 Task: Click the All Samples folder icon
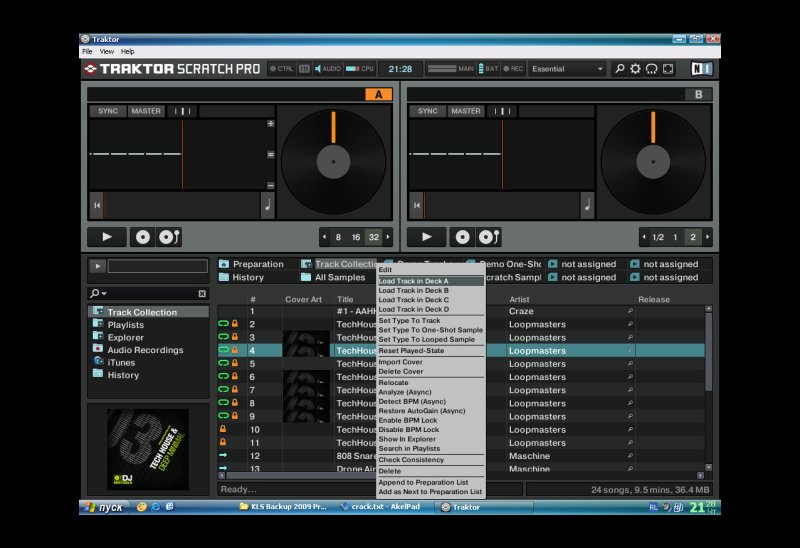[306, 277]
